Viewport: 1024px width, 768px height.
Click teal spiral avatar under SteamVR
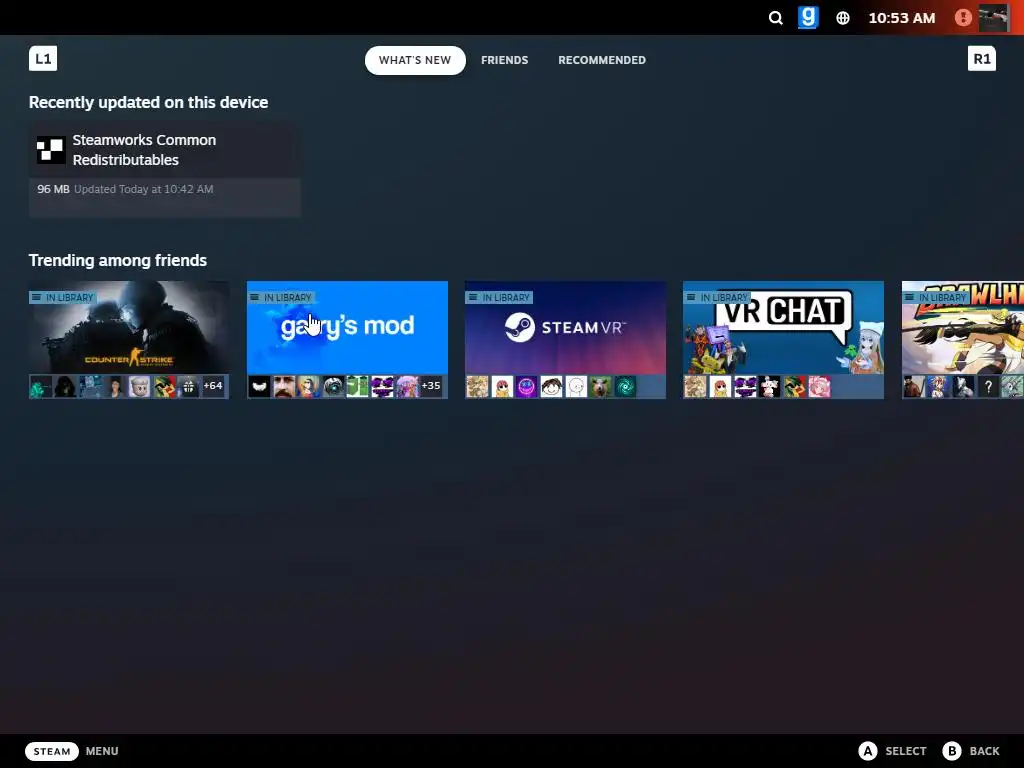point(626,387)
